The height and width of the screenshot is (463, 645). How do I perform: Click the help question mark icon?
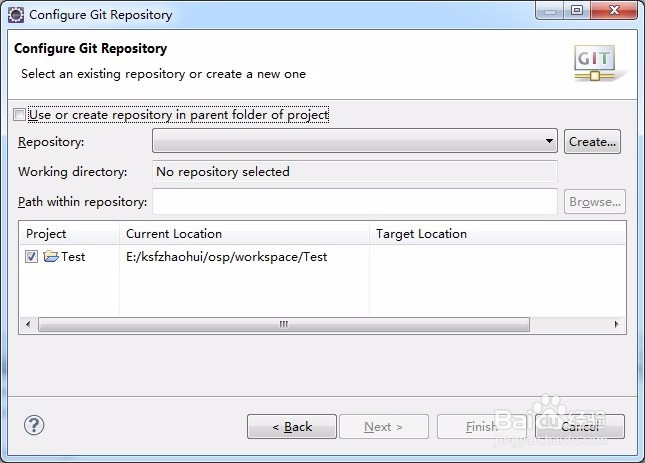[34, 425]
